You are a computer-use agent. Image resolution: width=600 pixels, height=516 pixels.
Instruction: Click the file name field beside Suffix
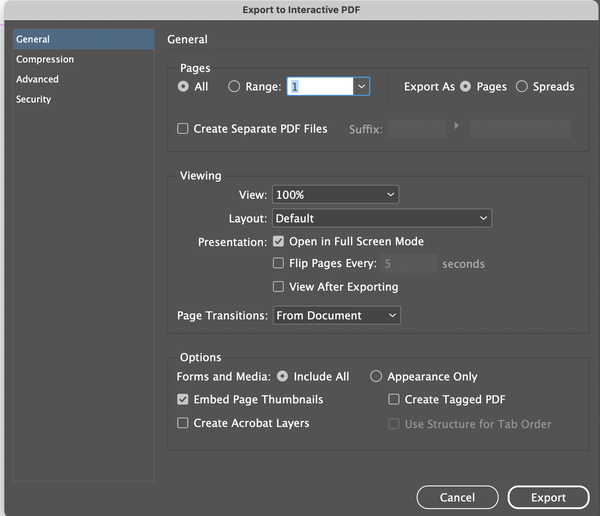pos(520,129)
